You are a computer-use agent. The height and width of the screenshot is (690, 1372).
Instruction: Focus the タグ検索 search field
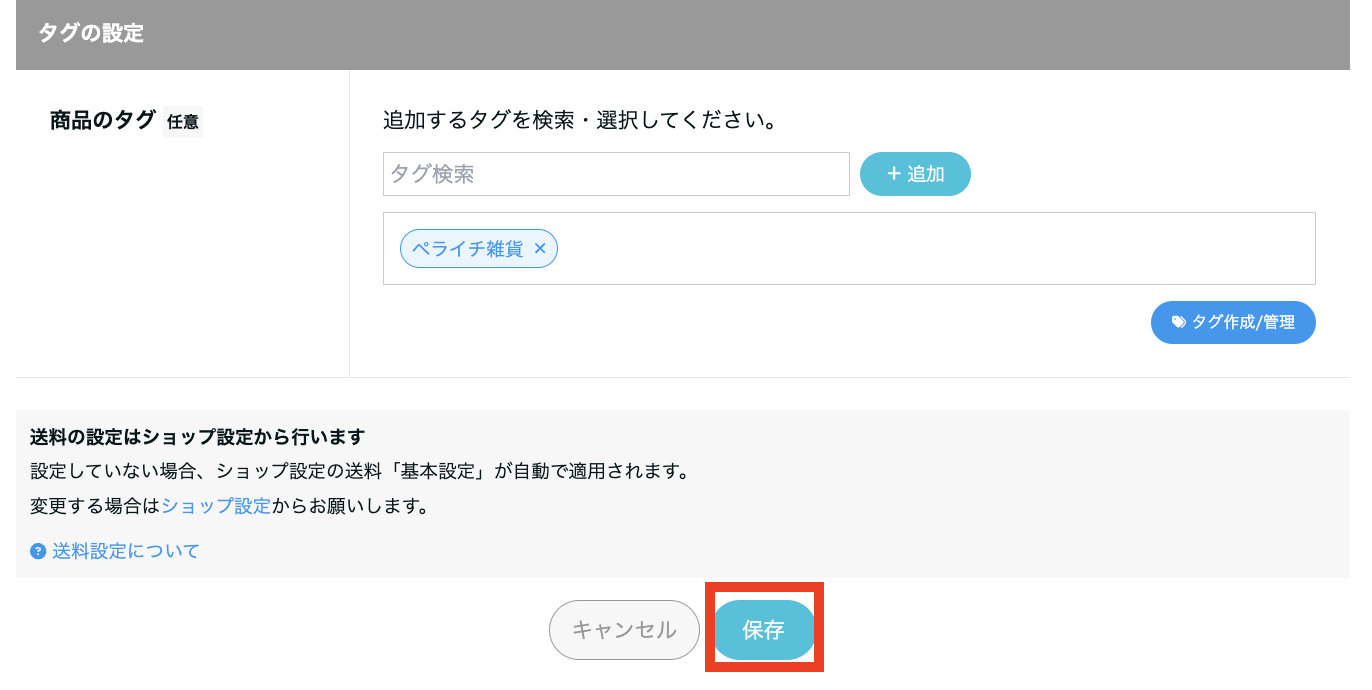(x=615, y=174)
